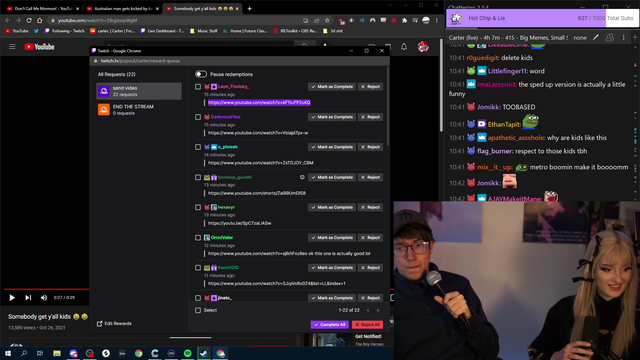The width and height of the screenshot is (640, 360).
Task: Open Windows Start menu
Action: (x=8, y=353)
